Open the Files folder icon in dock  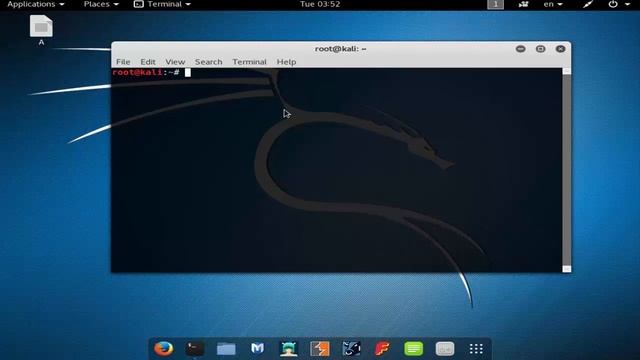(226, 349)
